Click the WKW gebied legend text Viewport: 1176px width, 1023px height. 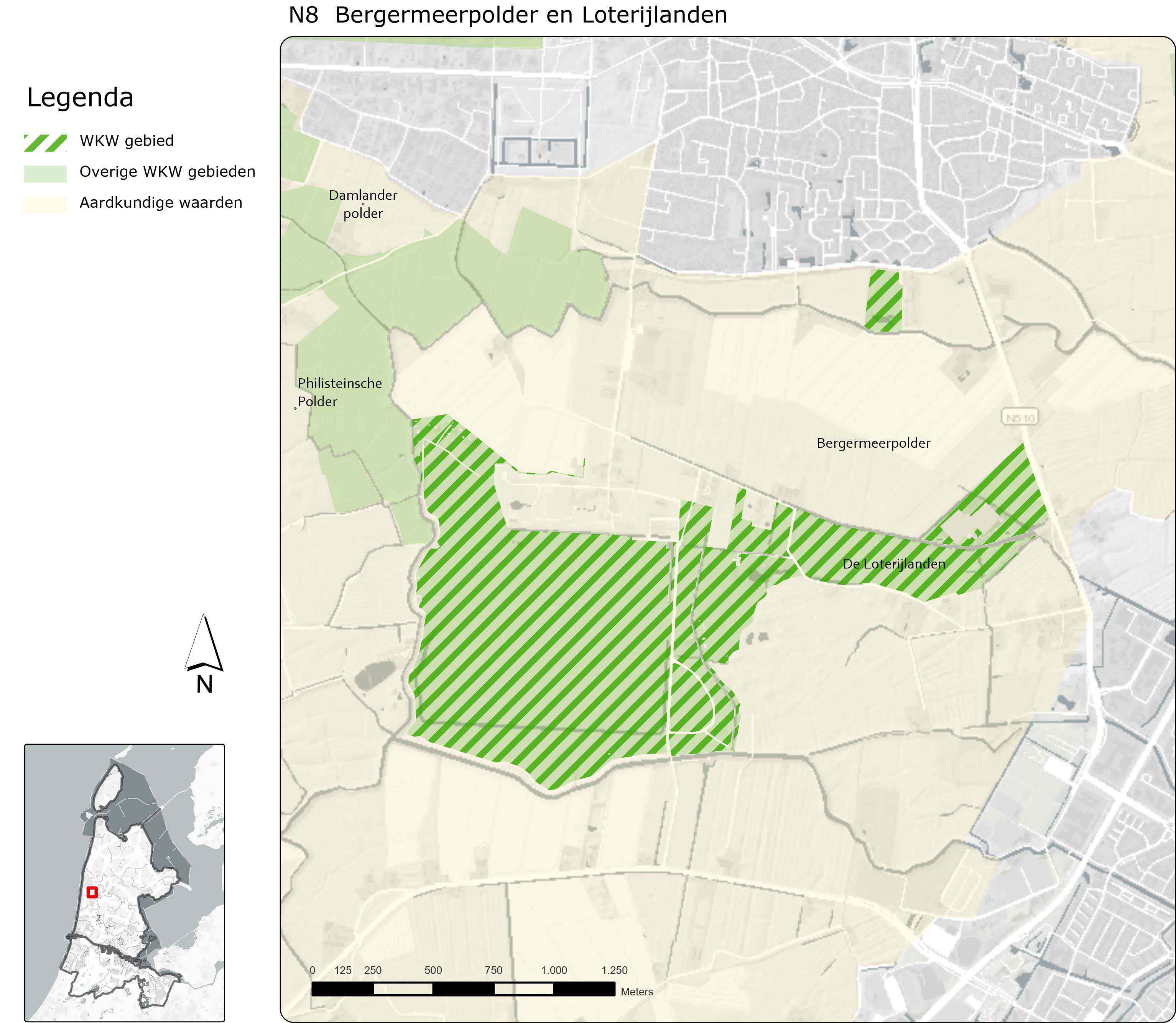(x=127, y=141)
